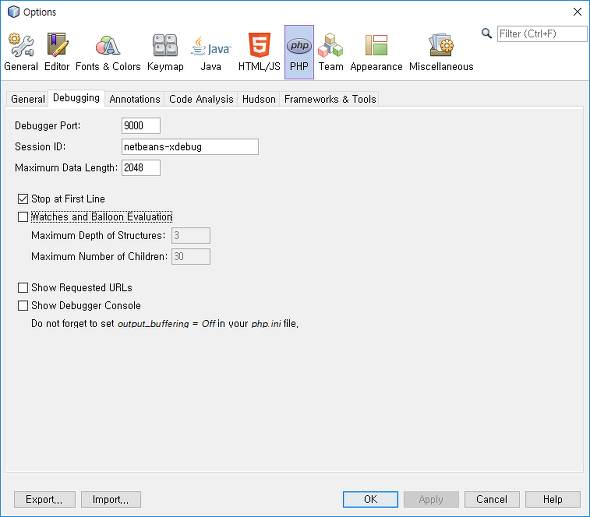590x517 pixels.
Task: Enable Show Debugger Console checkbox
Action: [x=23, y=306]
